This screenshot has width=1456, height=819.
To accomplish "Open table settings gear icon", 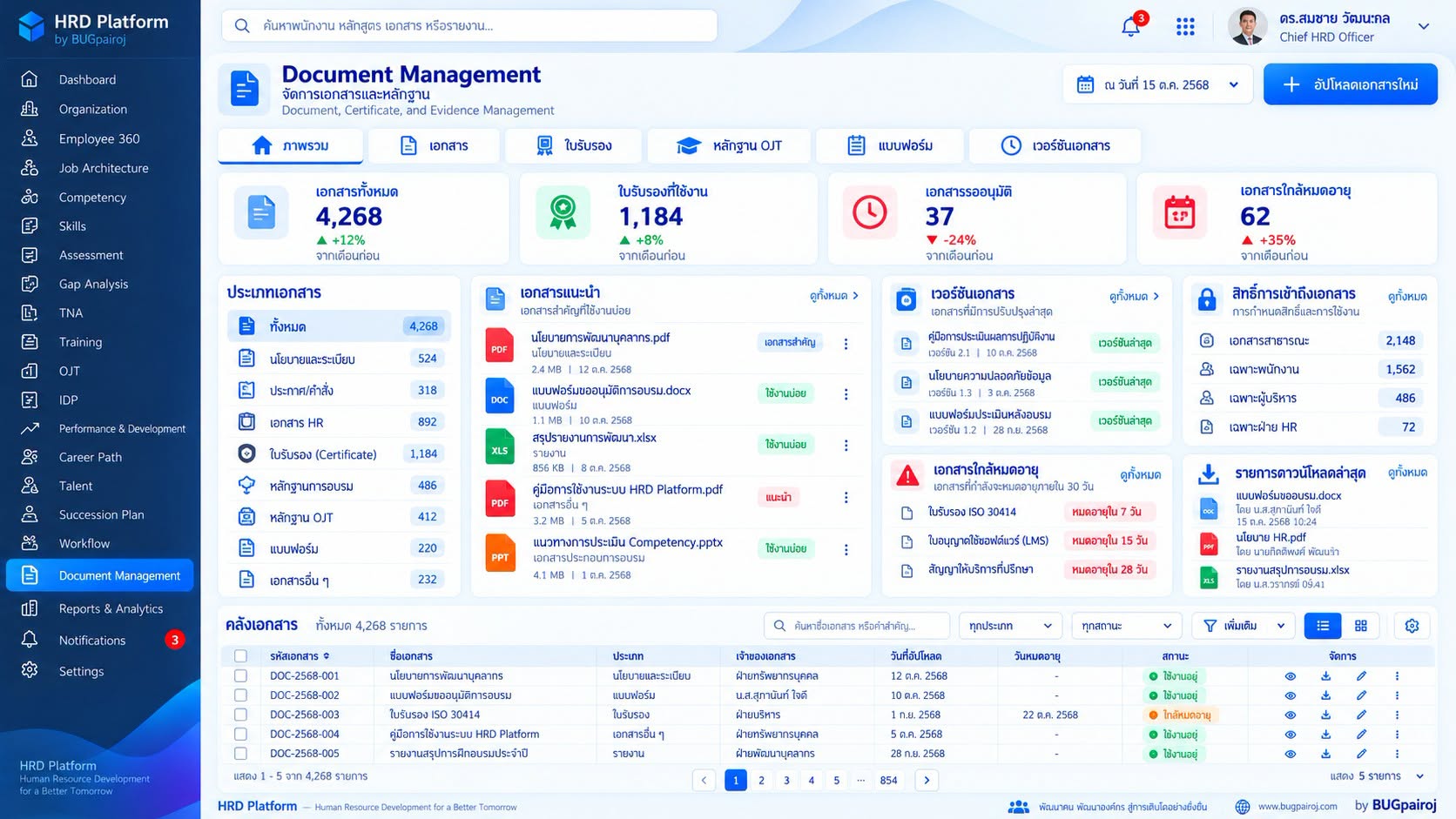I will (x=1412, y=626).
